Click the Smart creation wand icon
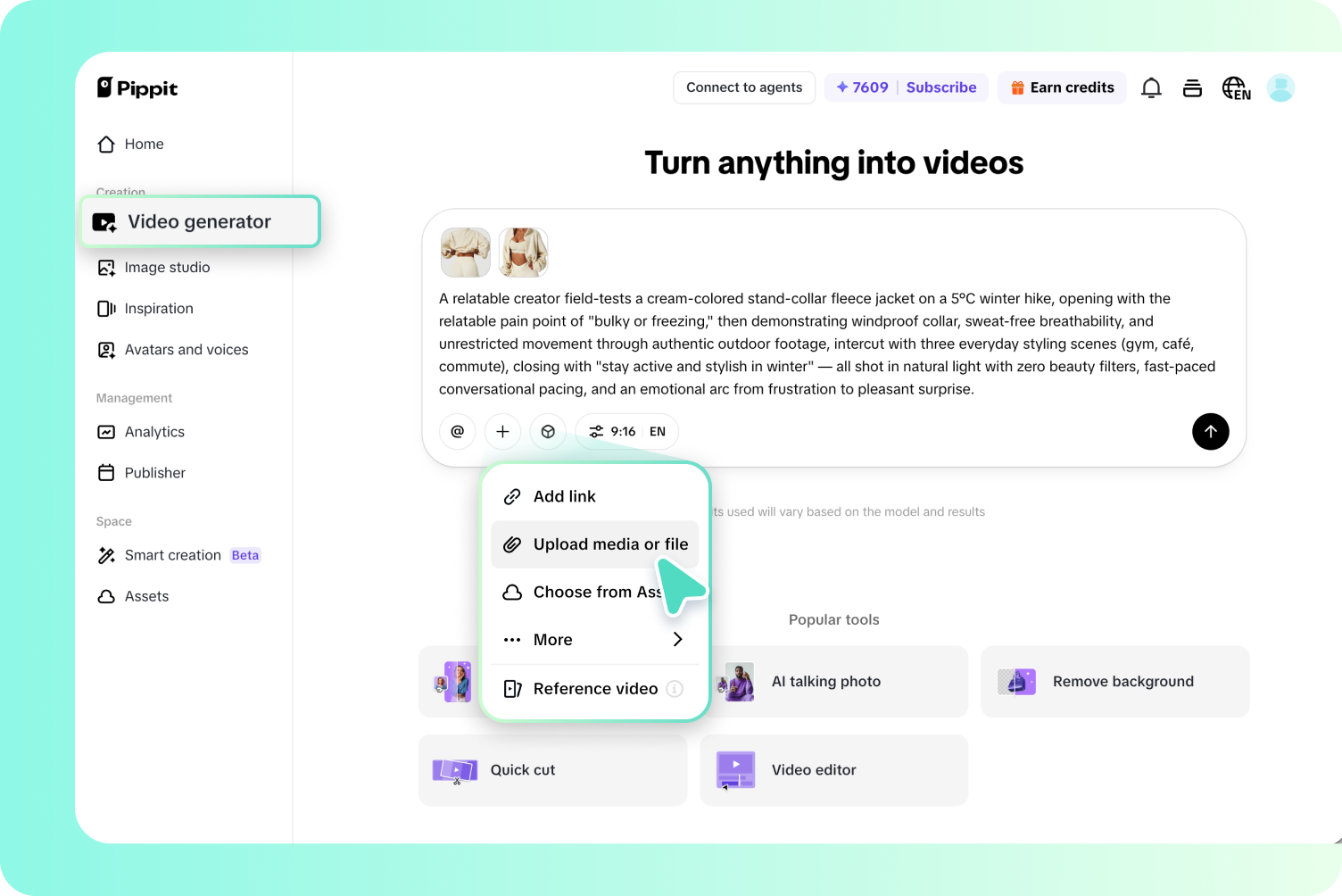 click(x=106, y=555)
